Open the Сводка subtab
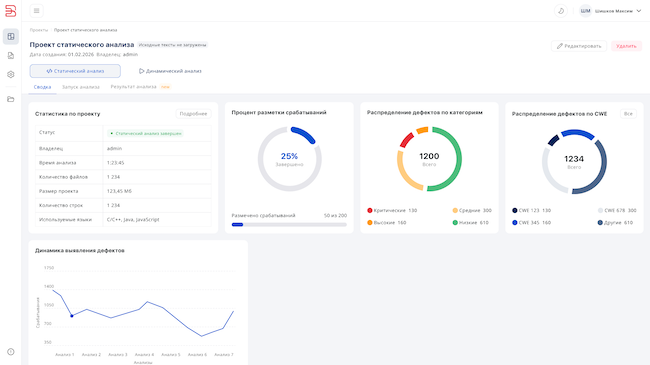The image size is (650, 365). tap(42, 87)
